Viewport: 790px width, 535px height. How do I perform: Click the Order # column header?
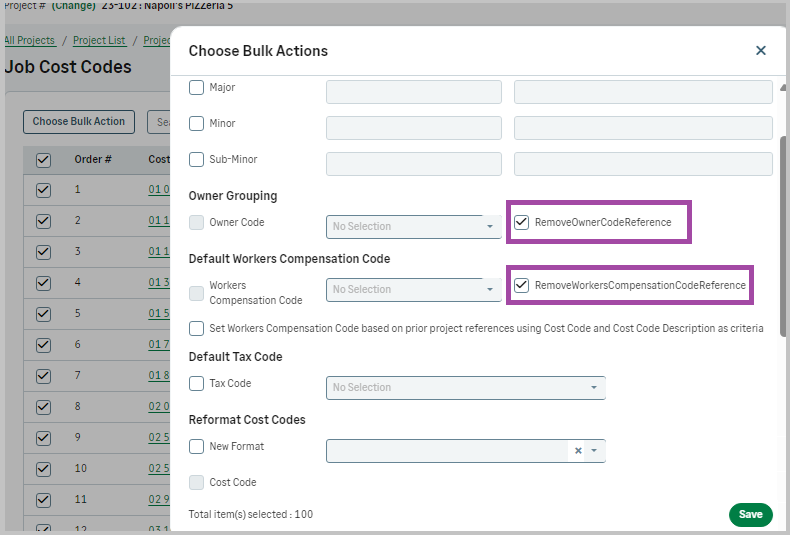pyautogui.click(x=93, y=160)
